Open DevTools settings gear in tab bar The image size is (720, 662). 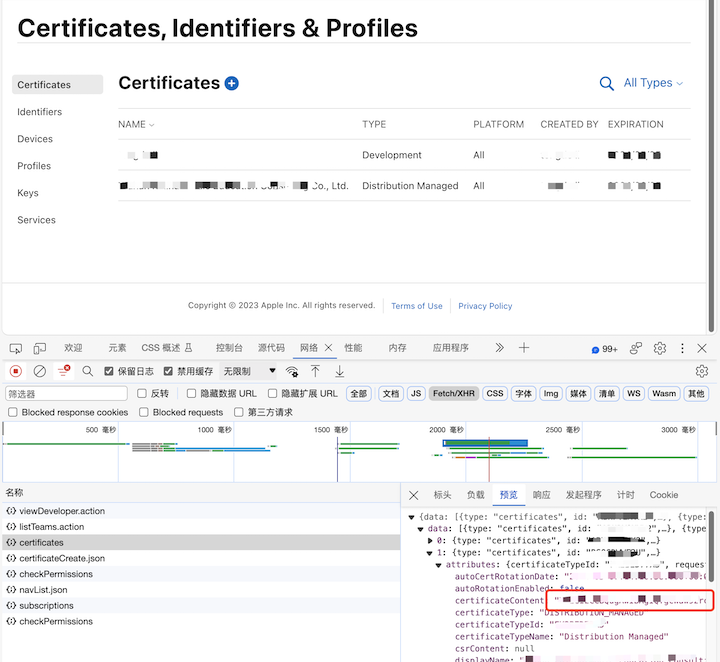(x=660, y=348)
